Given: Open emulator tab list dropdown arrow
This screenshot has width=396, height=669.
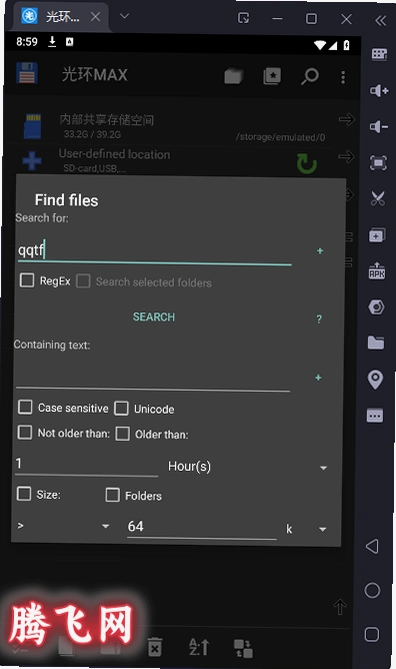Looking at the screenshot, I should [124, 16].
